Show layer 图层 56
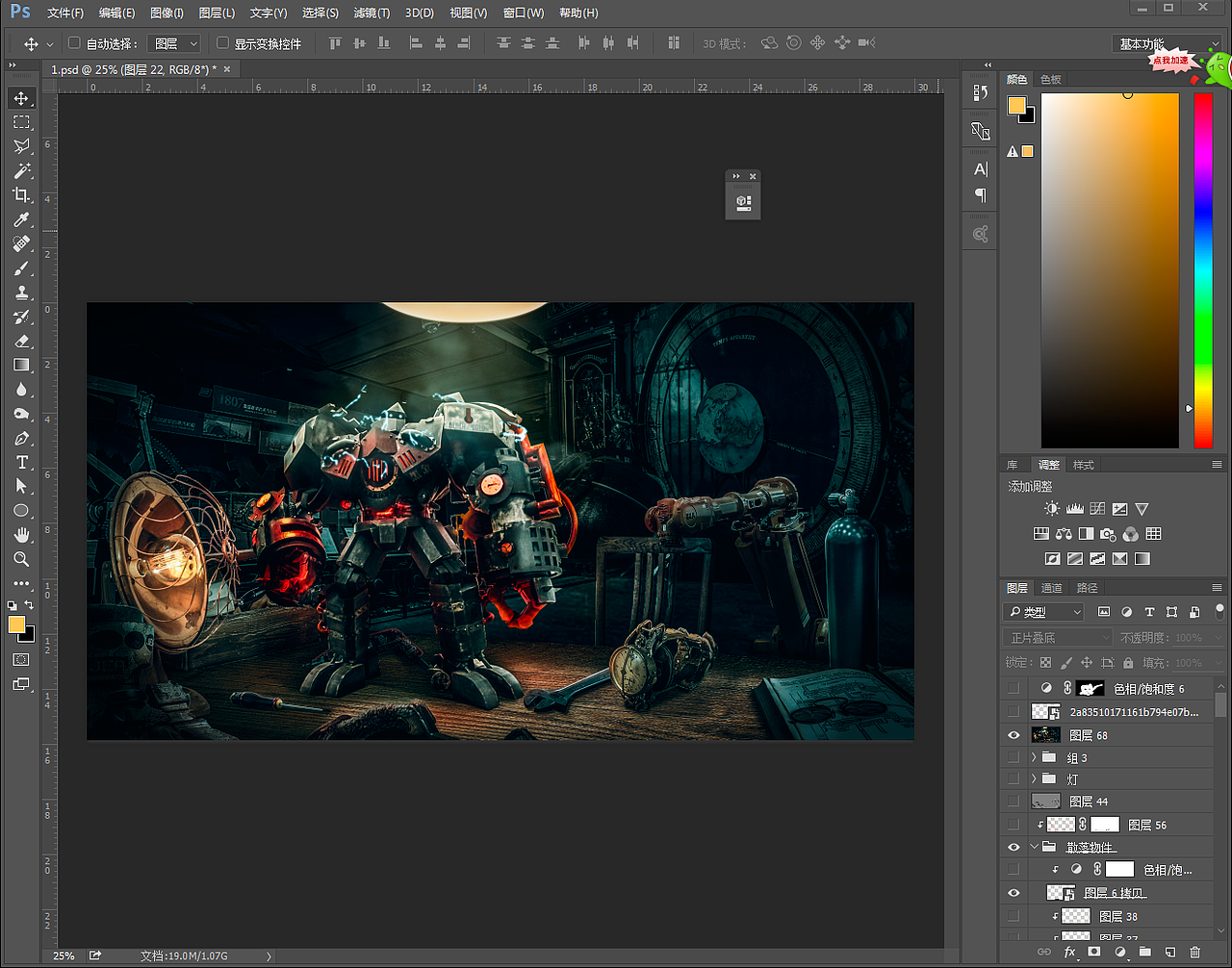Screen dimensions: 1232x968 pyautogui.click(x=1014, y=825)
